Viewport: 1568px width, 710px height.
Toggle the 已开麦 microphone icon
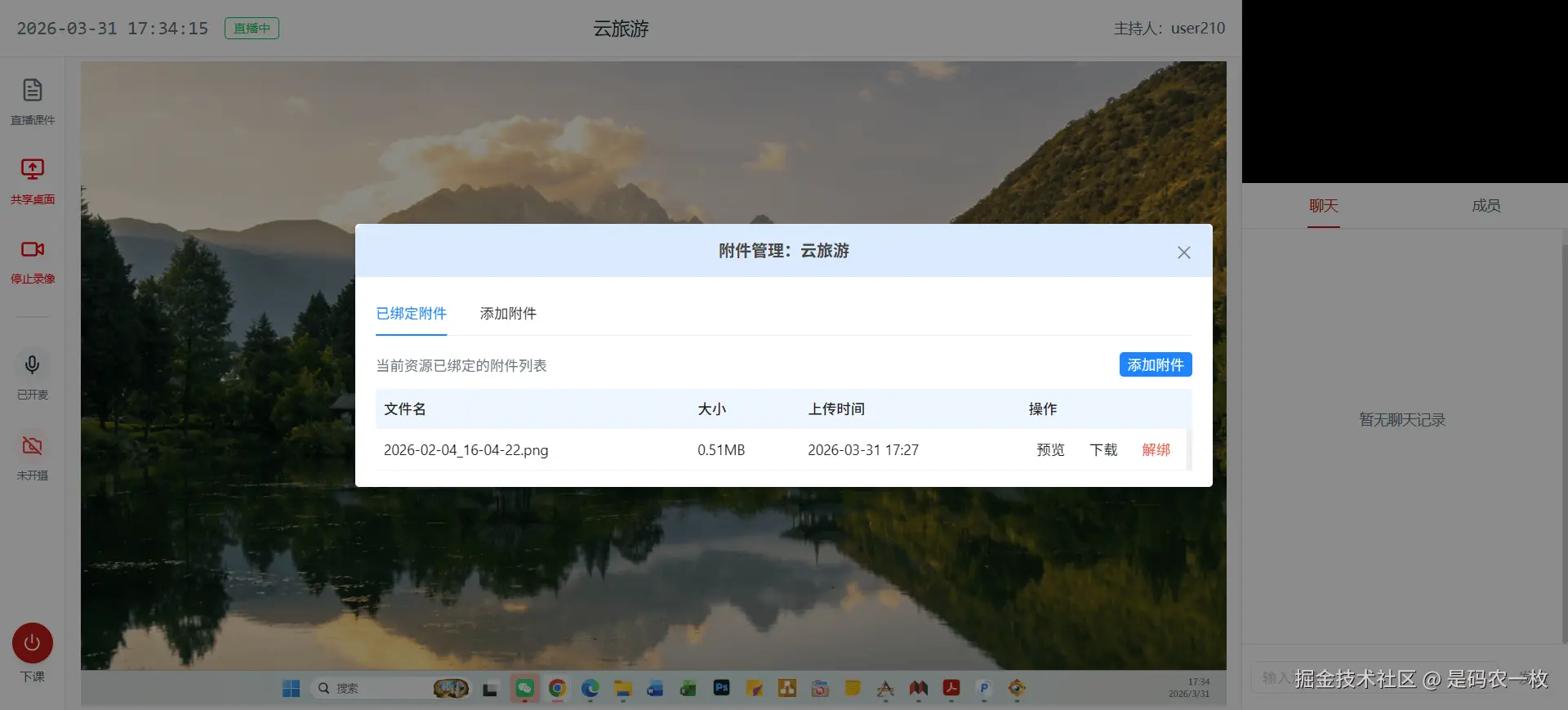(33, 364)
